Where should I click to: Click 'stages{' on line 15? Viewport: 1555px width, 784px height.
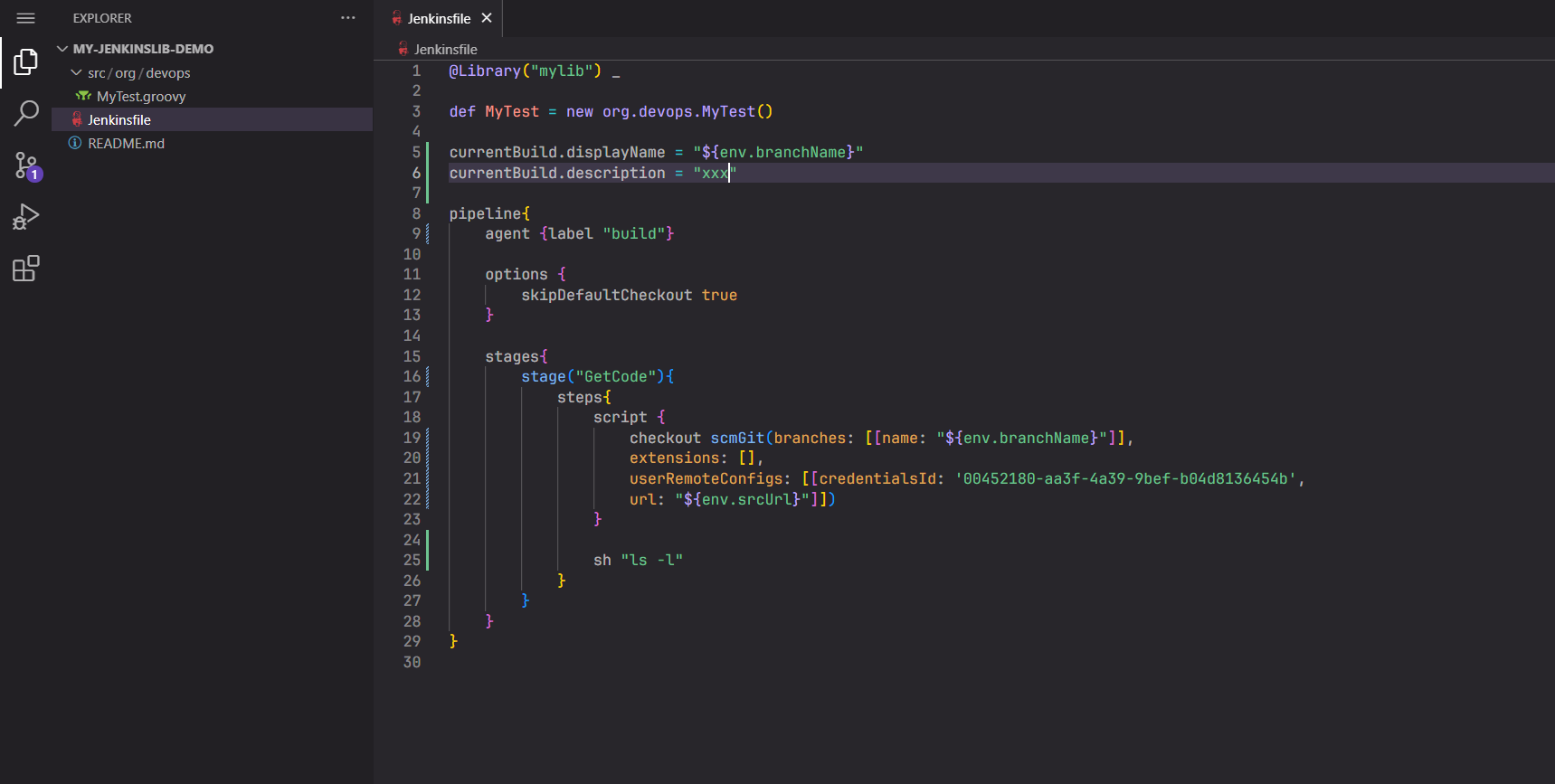tap(517, 356)
